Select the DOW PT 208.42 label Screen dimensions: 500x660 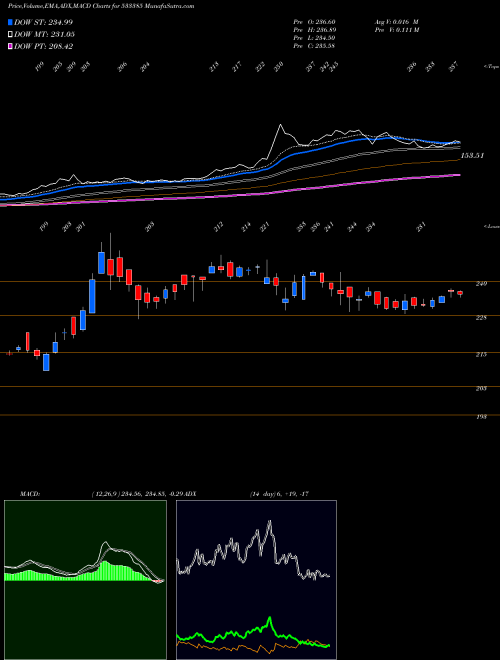(44, 46)
